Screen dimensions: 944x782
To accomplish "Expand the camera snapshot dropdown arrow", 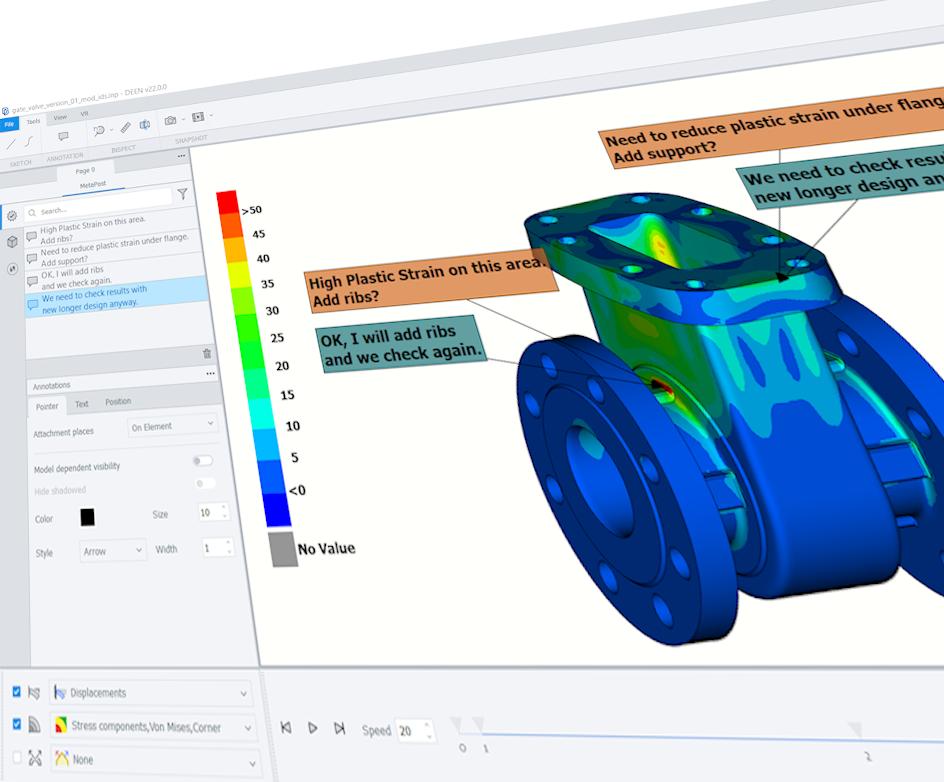I will click(183, 119).
